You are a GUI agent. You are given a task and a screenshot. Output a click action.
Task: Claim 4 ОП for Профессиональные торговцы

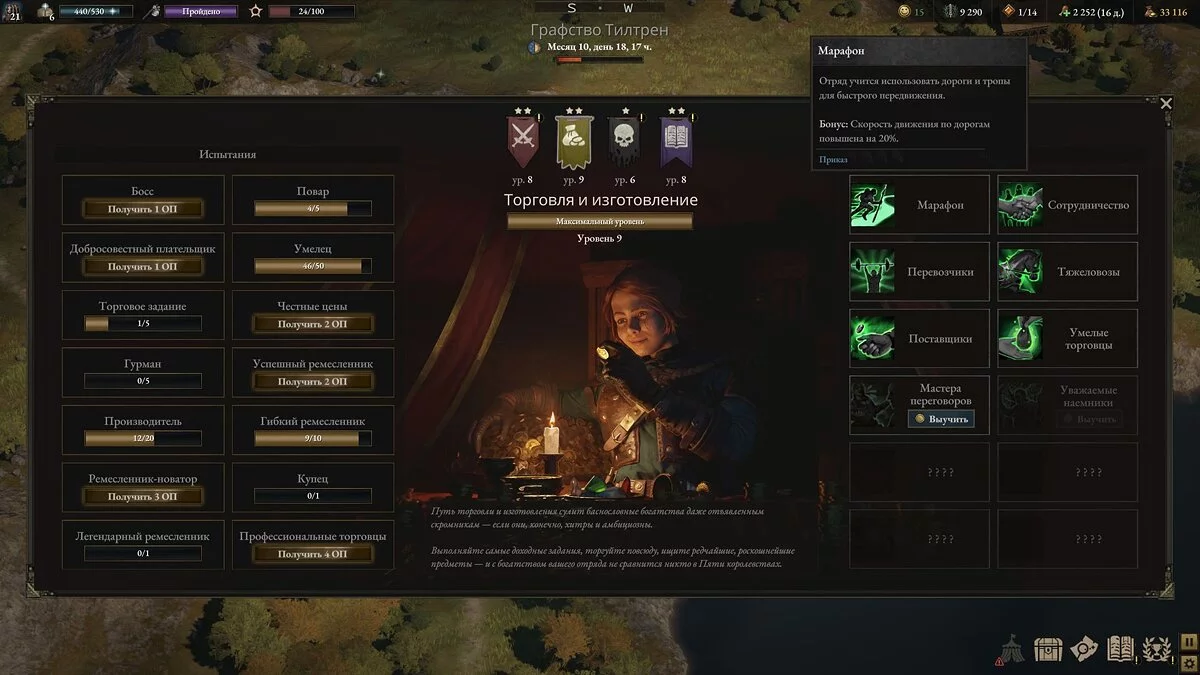point(313,554)
